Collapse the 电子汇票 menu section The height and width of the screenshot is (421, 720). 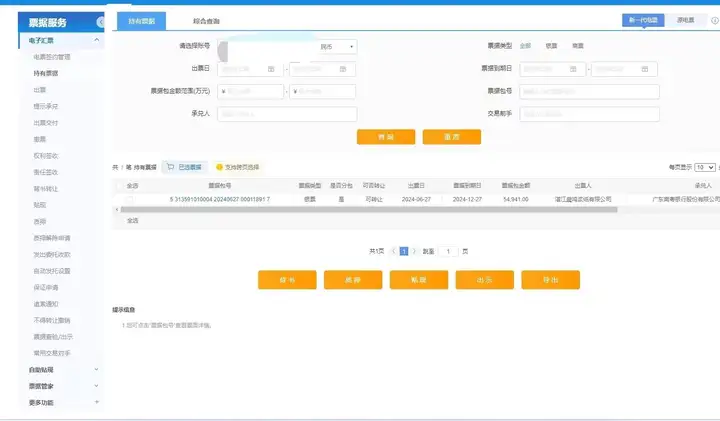pos(96,40)
